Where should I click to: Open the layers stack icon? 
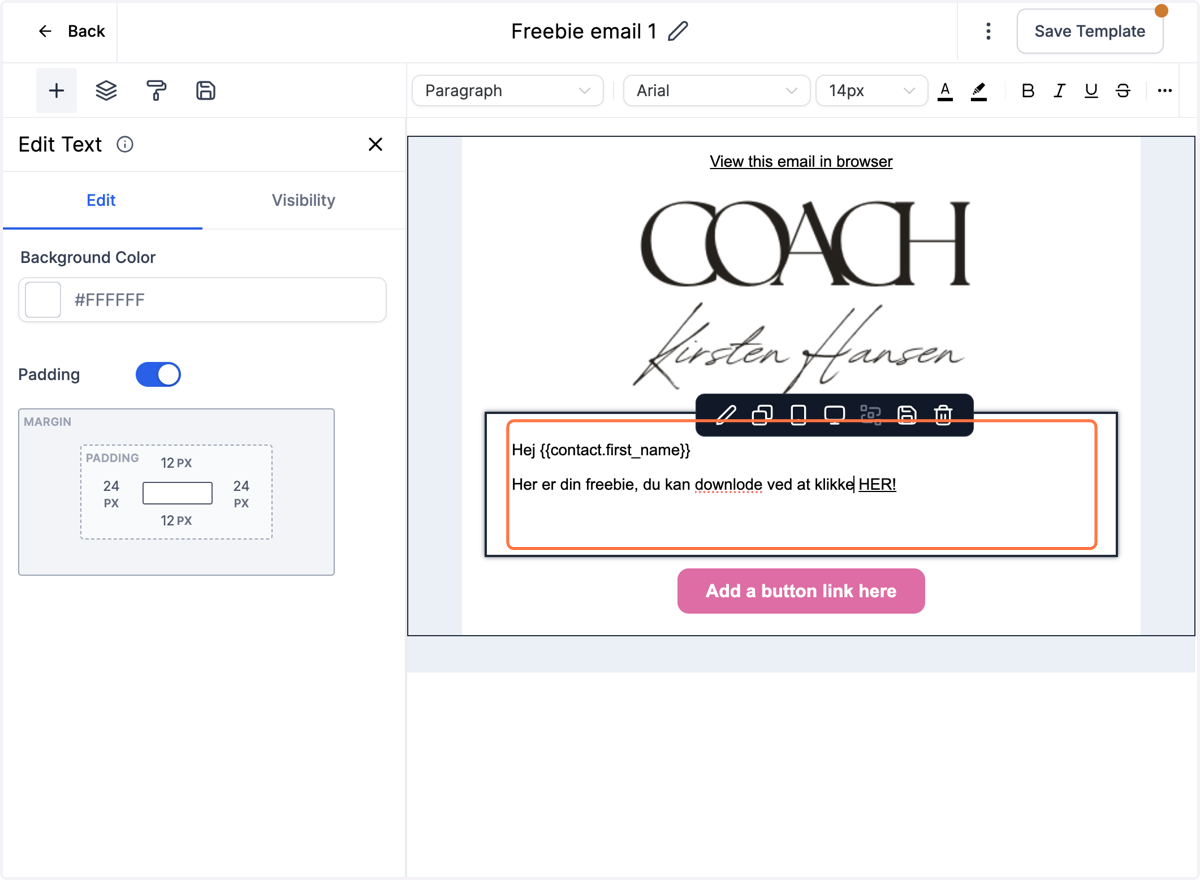[x=106, y=91]
